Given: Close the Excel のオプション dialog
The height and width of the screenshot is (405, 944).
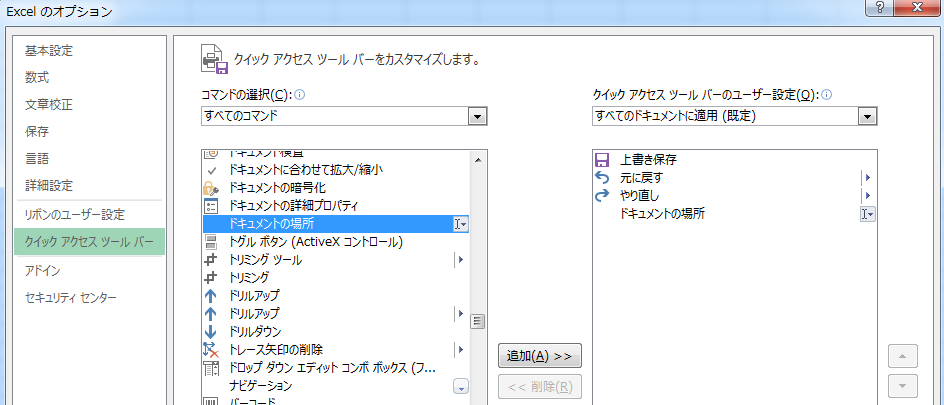Looking at the screenshot, I should point(918,7).
